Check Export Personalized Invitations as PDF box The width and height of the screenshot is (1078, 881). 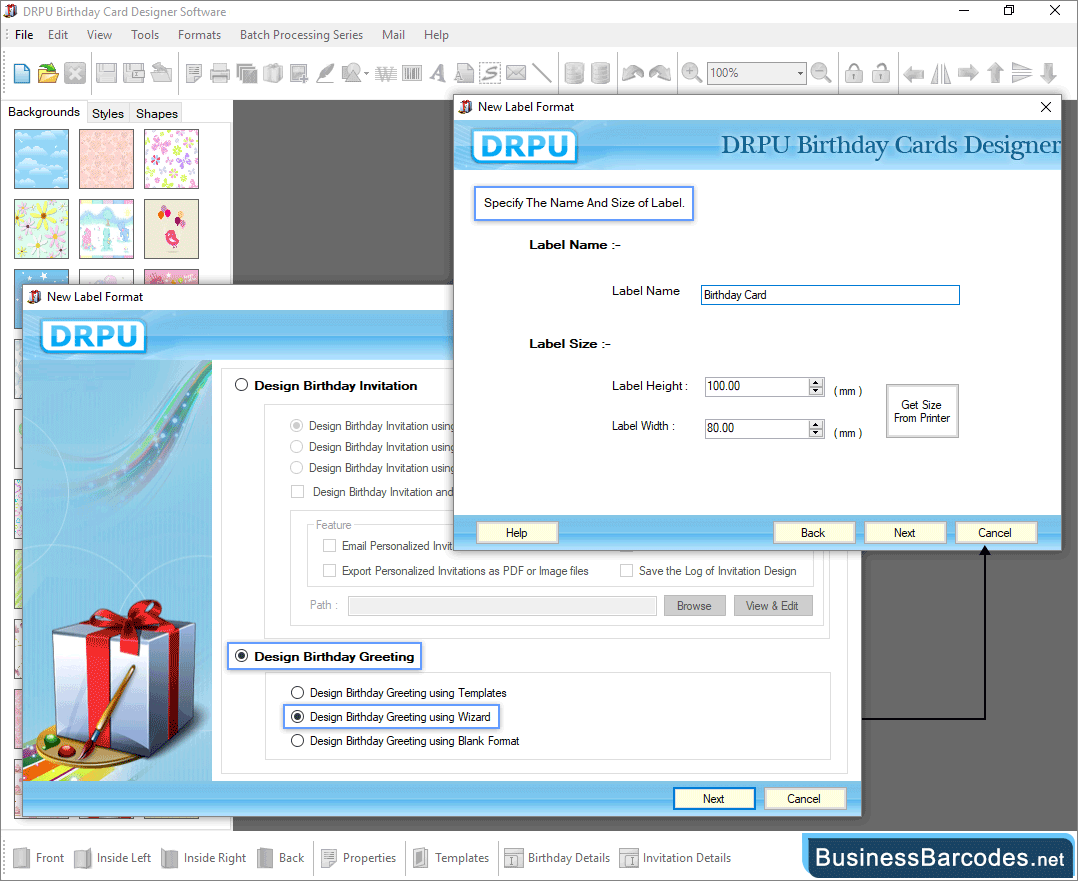tap(329, 571)
